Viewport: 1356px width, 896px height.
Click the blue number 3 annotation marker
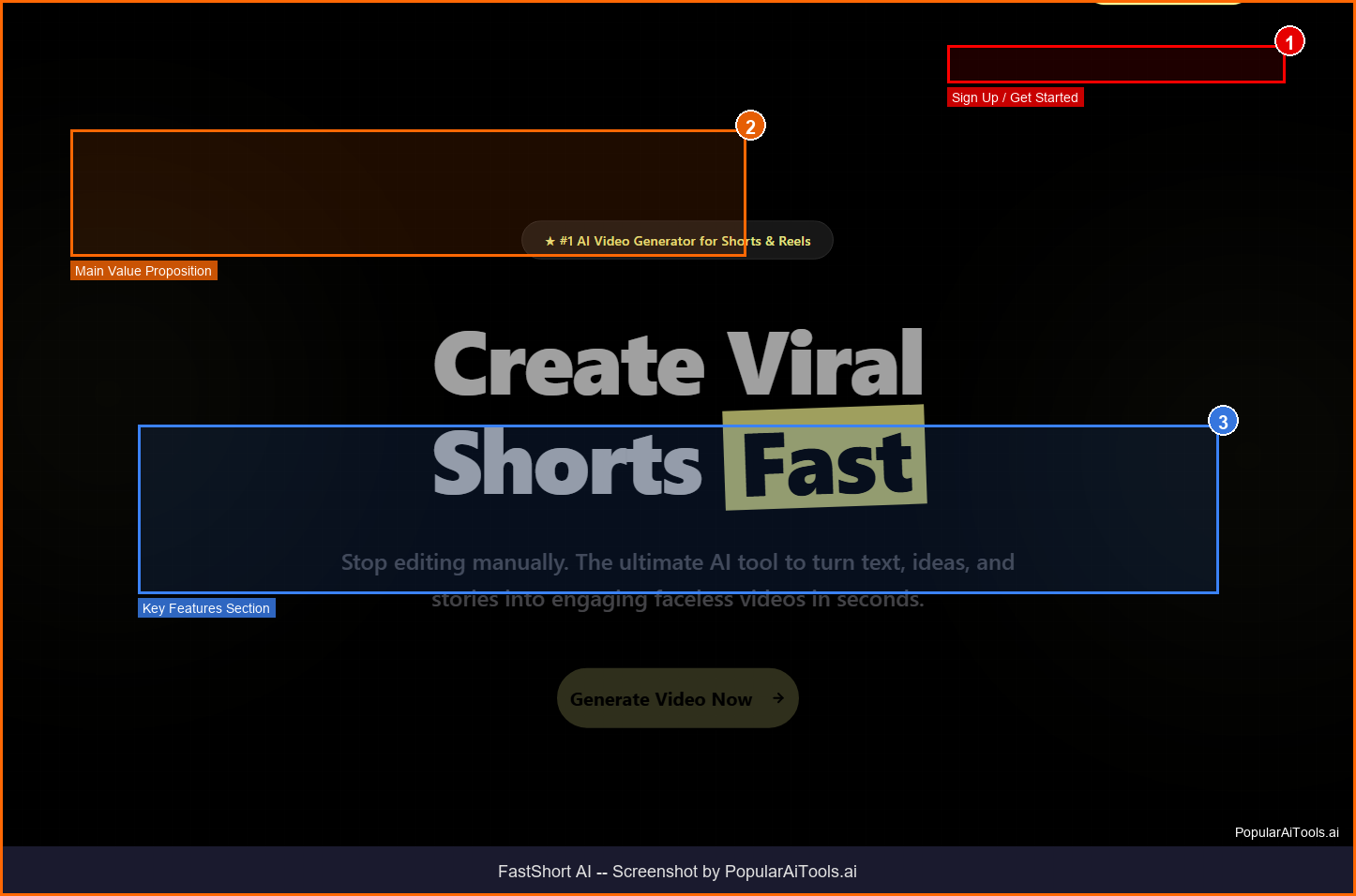(x=1223, y=422)
